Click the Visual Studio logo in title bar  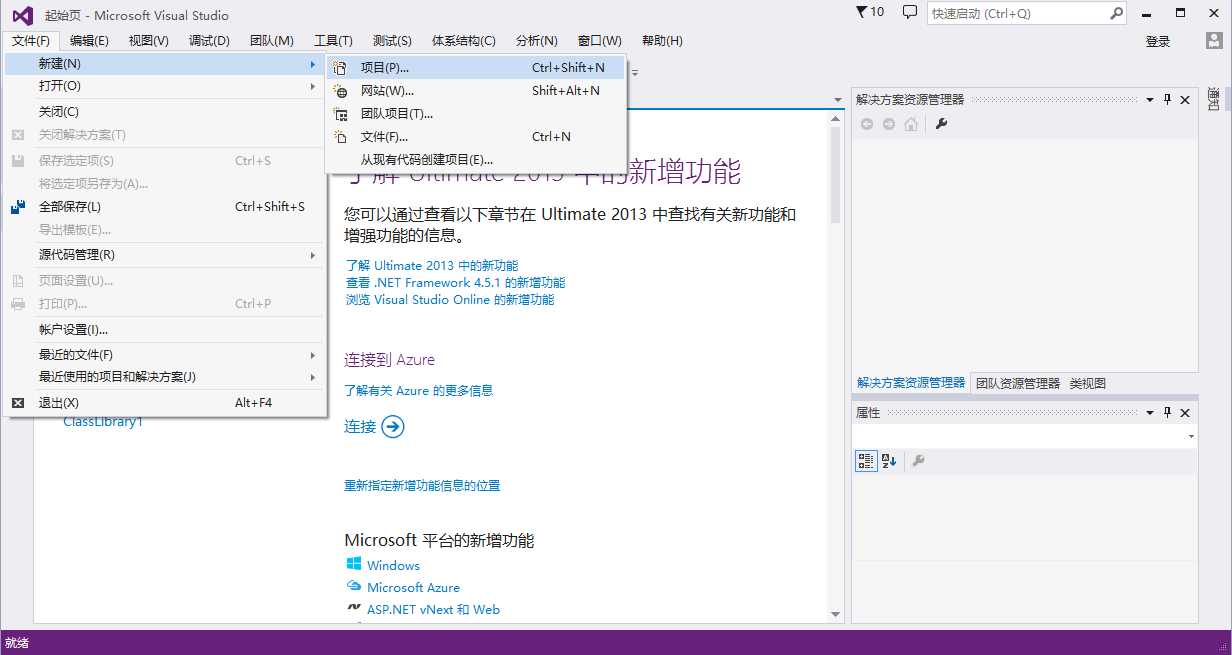tap(22, 15)
